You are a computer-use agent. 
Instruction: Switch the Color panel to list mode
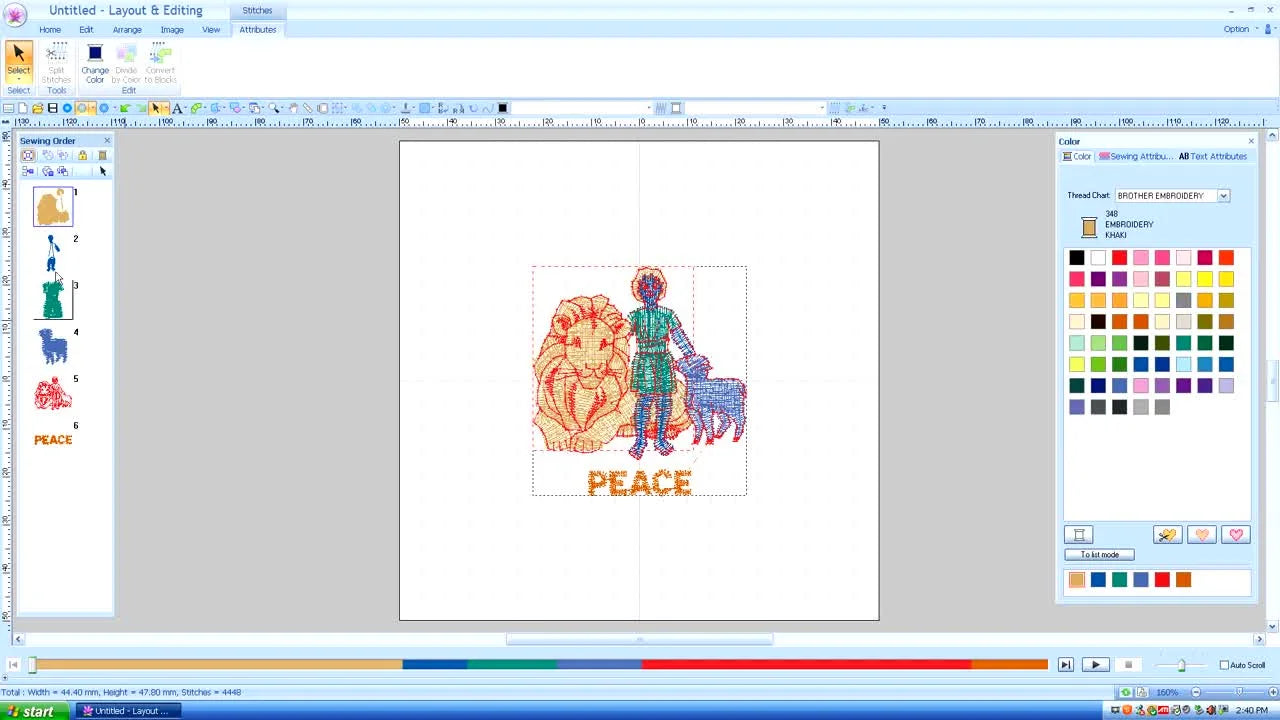coord(1099,553)
